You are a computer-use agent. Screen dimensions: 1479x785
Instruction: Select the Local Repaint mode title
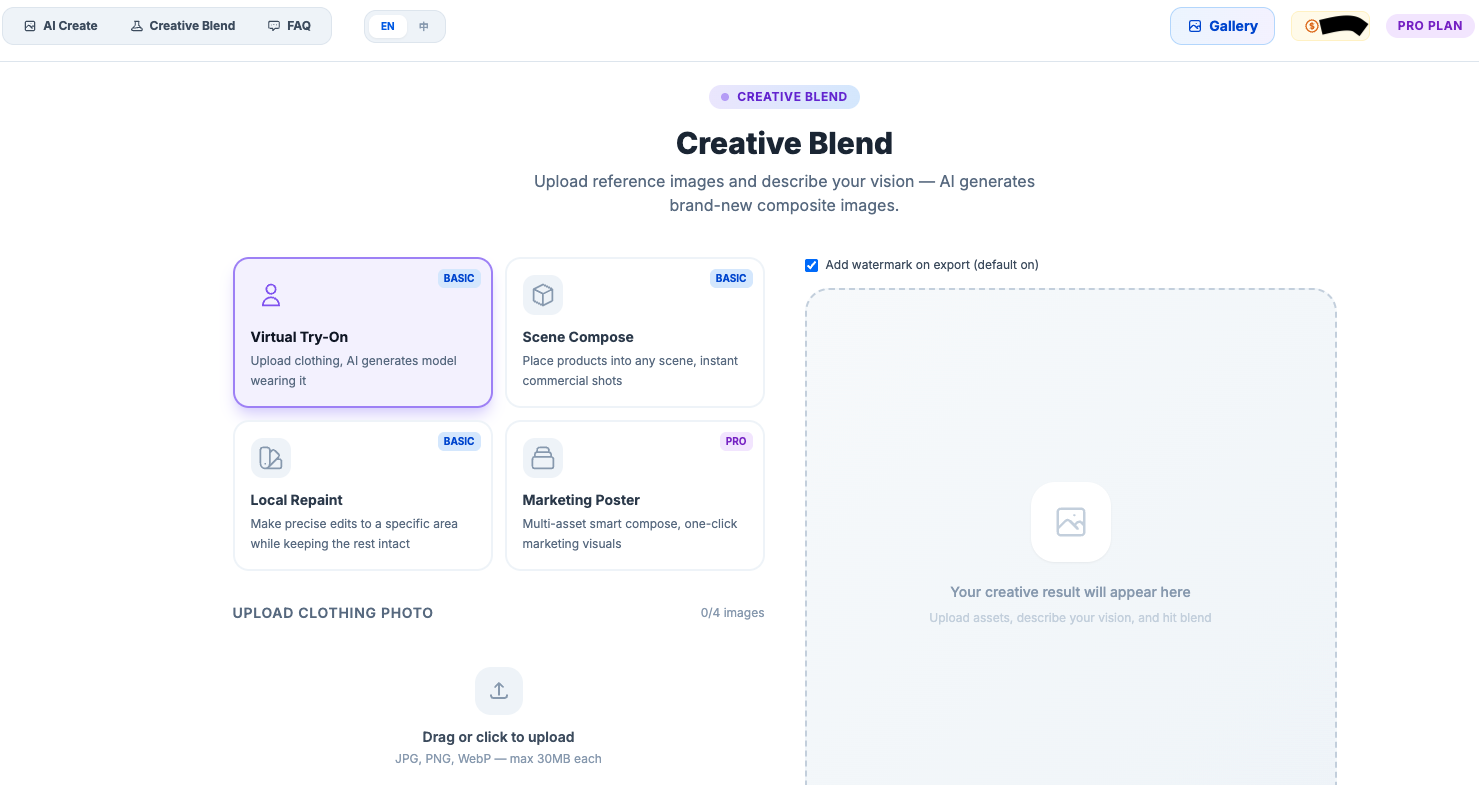pos(296,500)
